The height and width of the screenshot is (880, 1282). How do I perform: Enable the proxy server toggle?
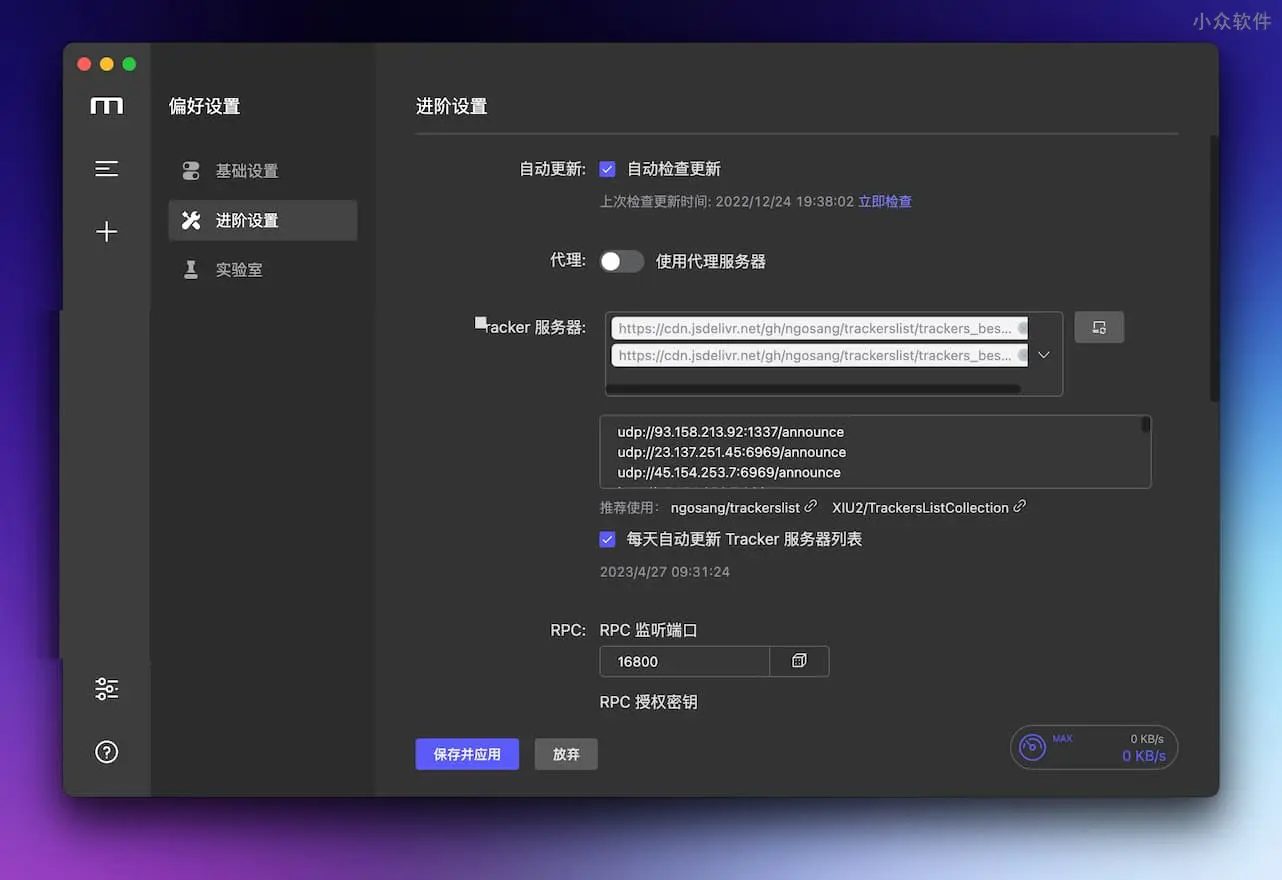tap(621, 260)
